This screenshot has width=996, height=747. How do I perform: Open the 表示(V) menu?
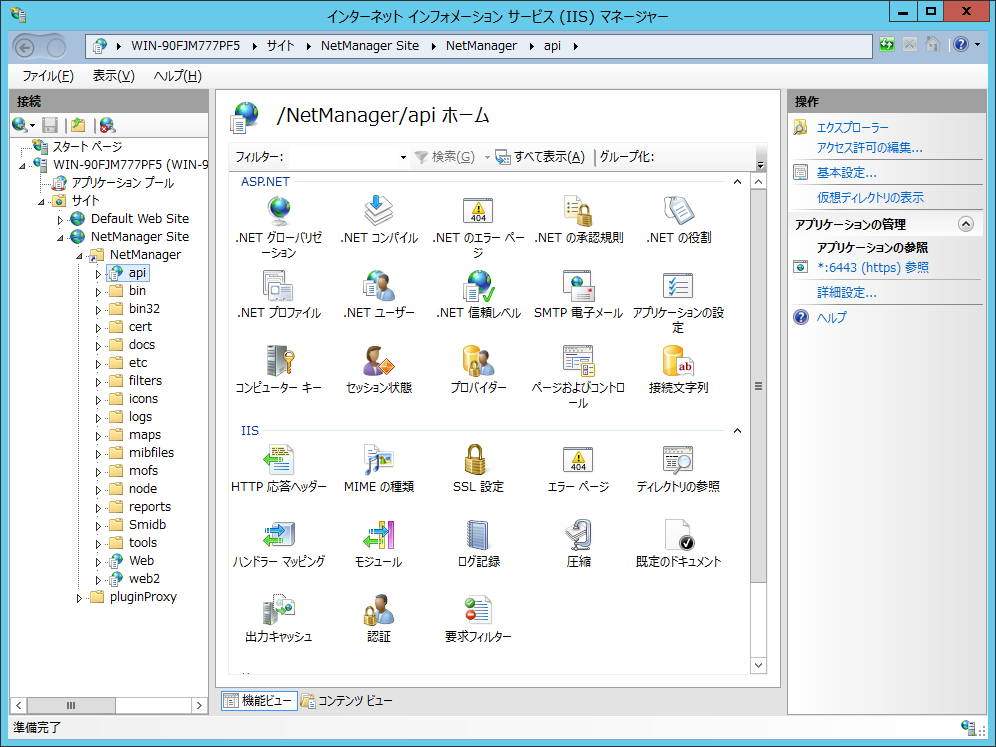[113, 76]
